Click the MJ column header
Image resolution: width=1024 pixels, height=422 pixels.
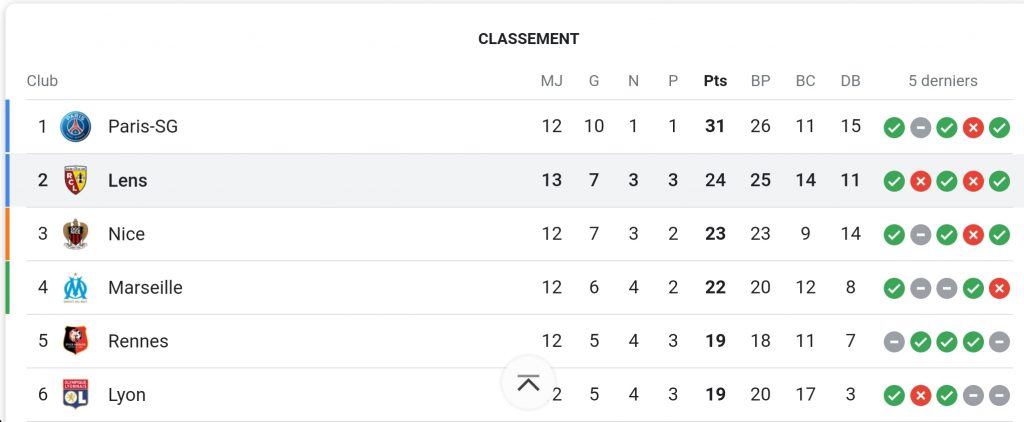[x=552, y=81]
